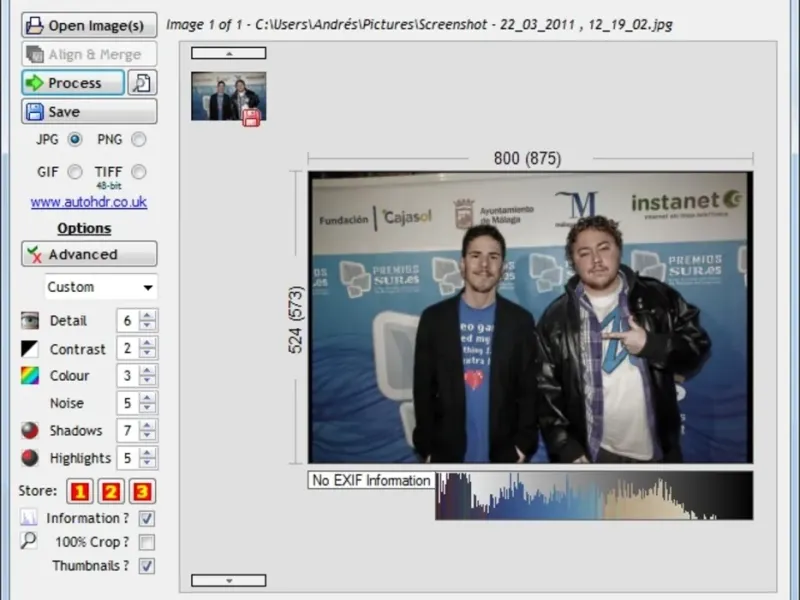Open the preview magnifier button beside Process
800x600 pixels.
click(x=142, y=83)
